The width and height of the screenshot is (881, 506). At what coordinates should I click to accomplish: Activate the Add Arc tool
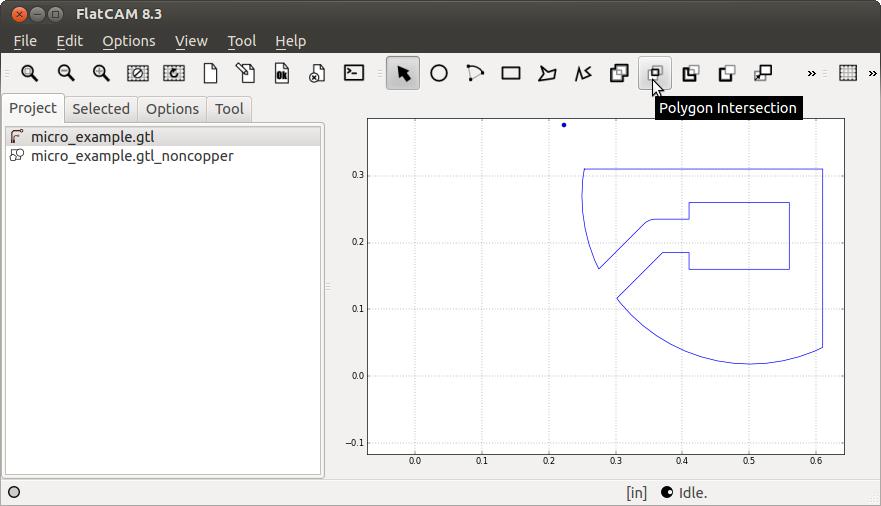[475, 73]
